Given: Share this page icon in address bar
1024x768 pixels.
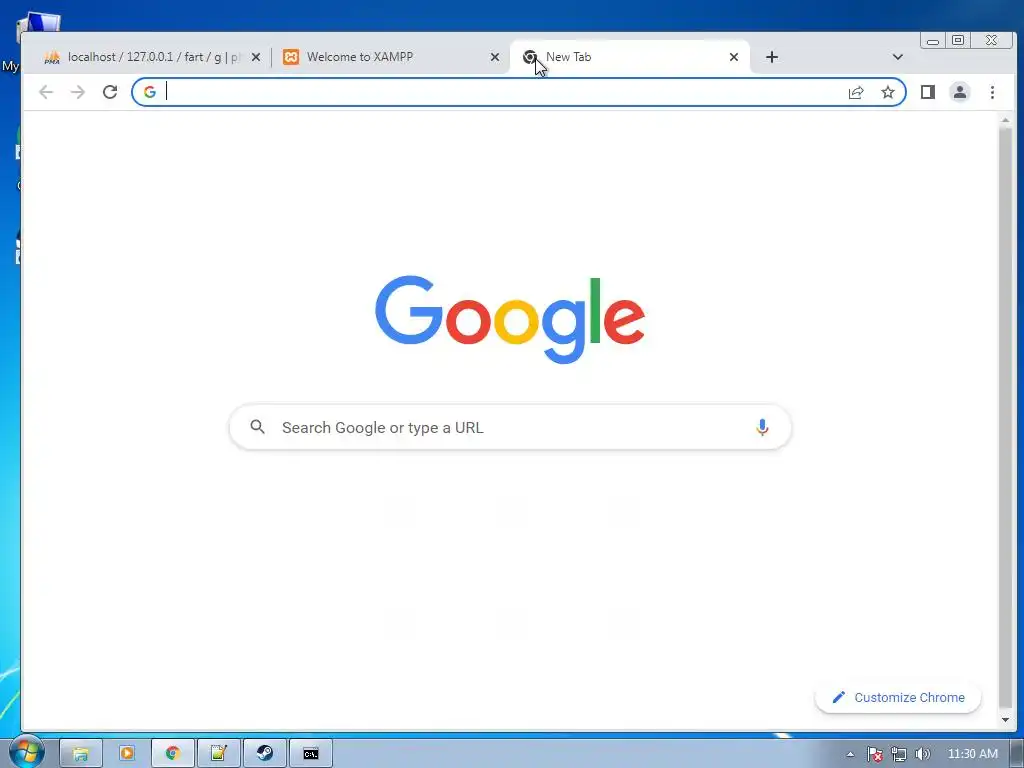Looking at the screenshot, I should pos(856,92).
